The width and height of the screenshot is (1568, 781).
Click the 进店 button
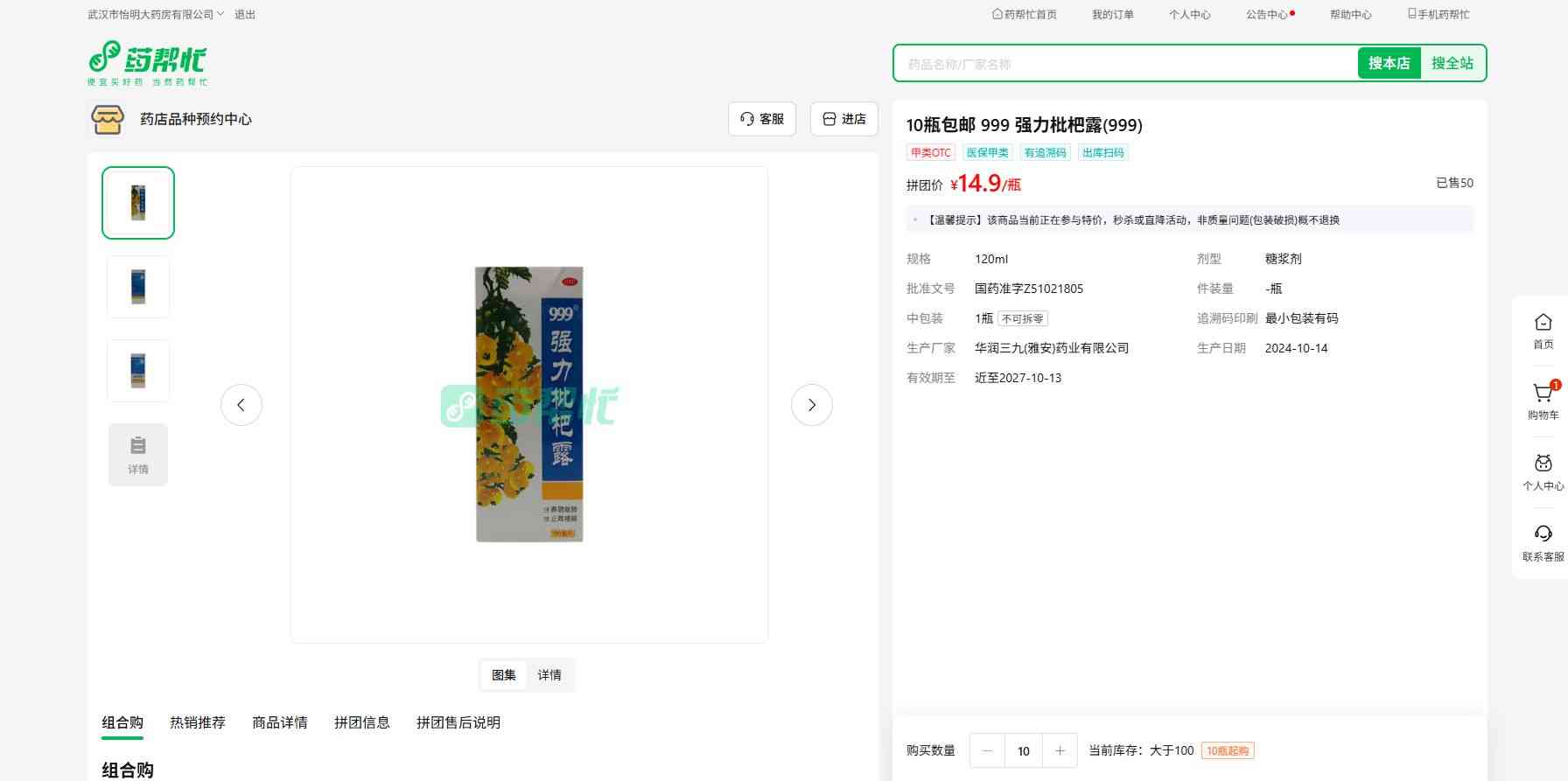[x=844, y=119]
